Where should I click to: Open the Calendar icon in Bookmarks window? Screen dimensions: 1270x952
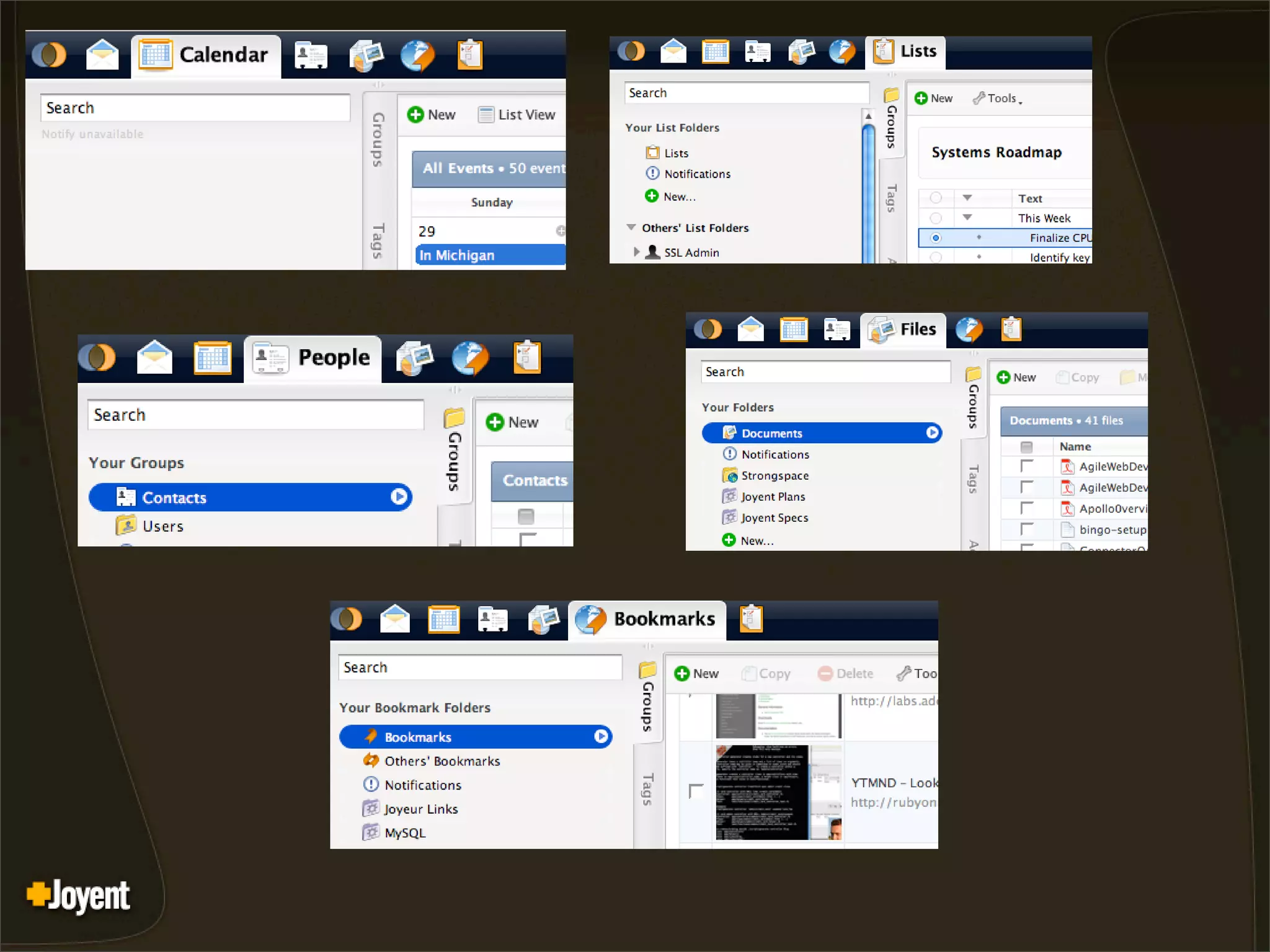click(444, 619)
